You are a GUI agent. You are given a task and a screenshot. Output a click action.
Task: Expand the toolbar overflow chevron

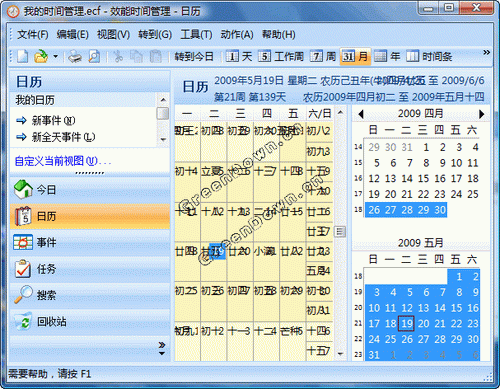[x=487, y=52]
